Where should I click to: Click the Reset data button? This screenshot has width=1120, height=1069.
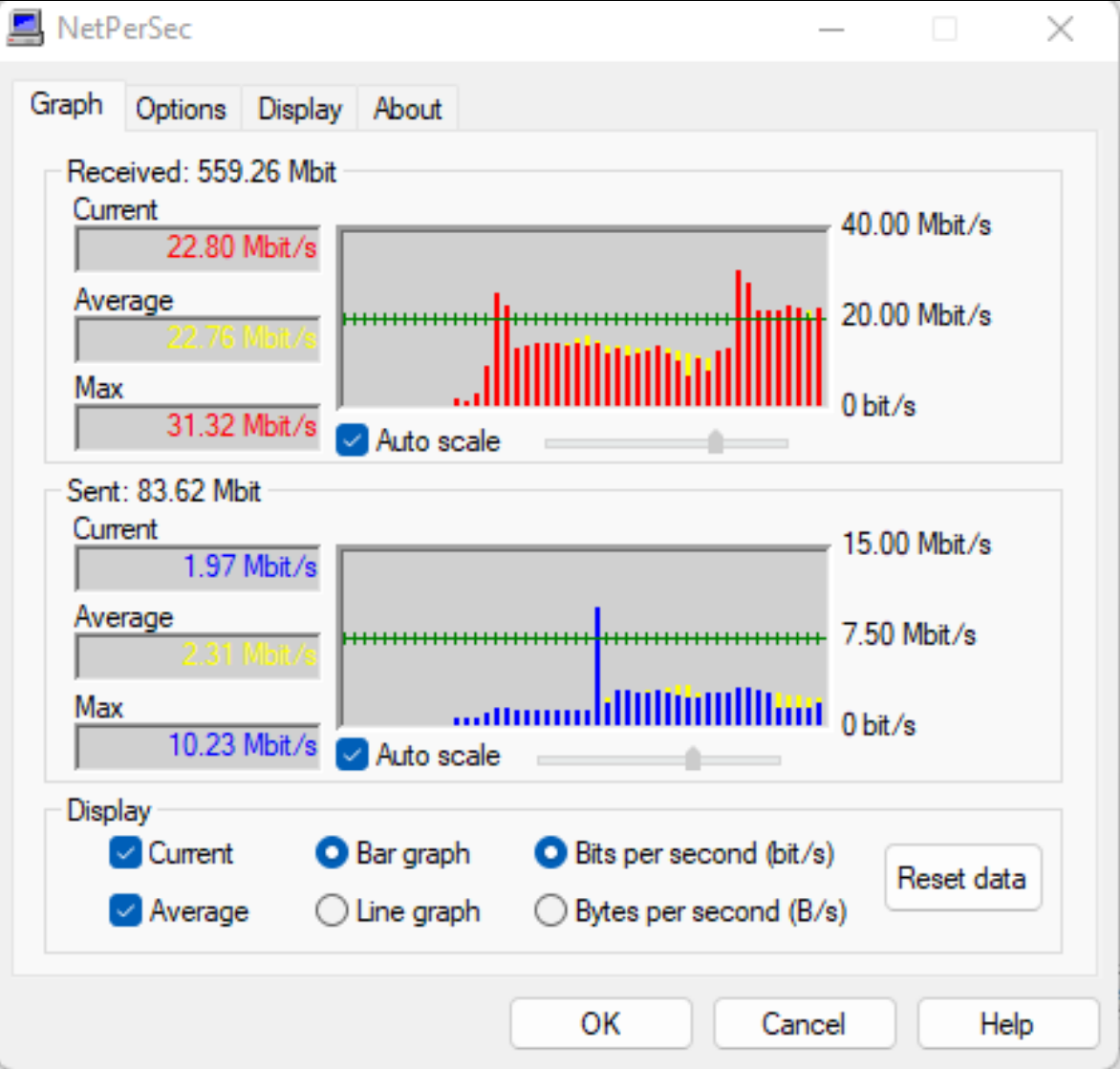coord(962,878)
